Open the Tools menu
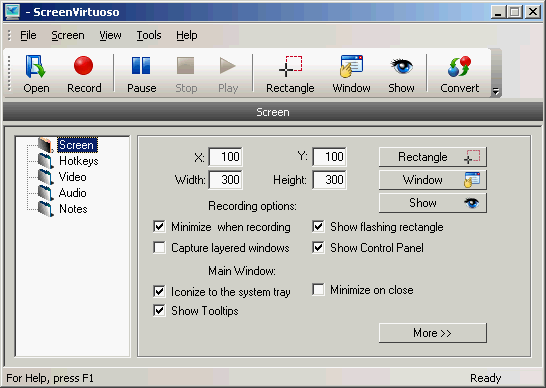 [x=149, y=35]
